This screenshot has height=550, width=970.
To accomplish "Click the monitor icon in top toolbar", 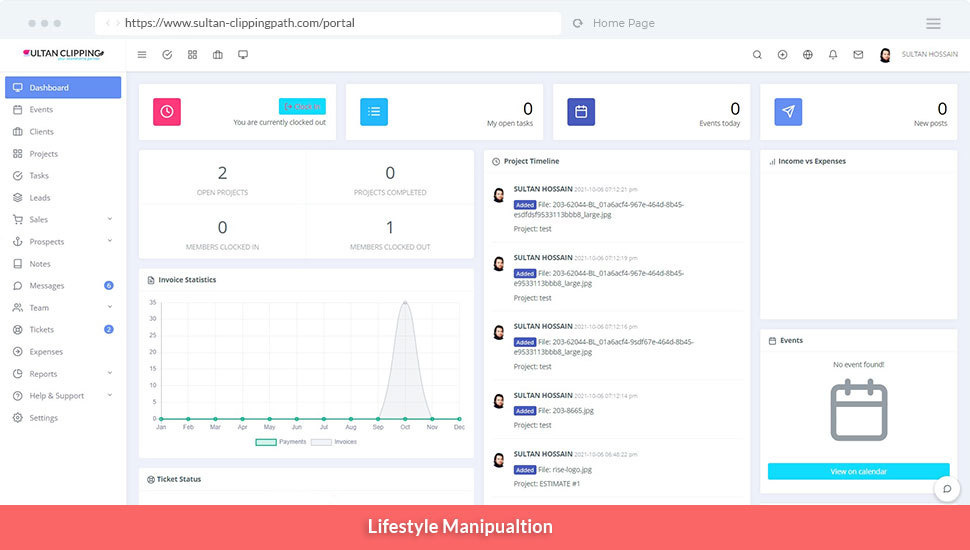I will [243, 54].
